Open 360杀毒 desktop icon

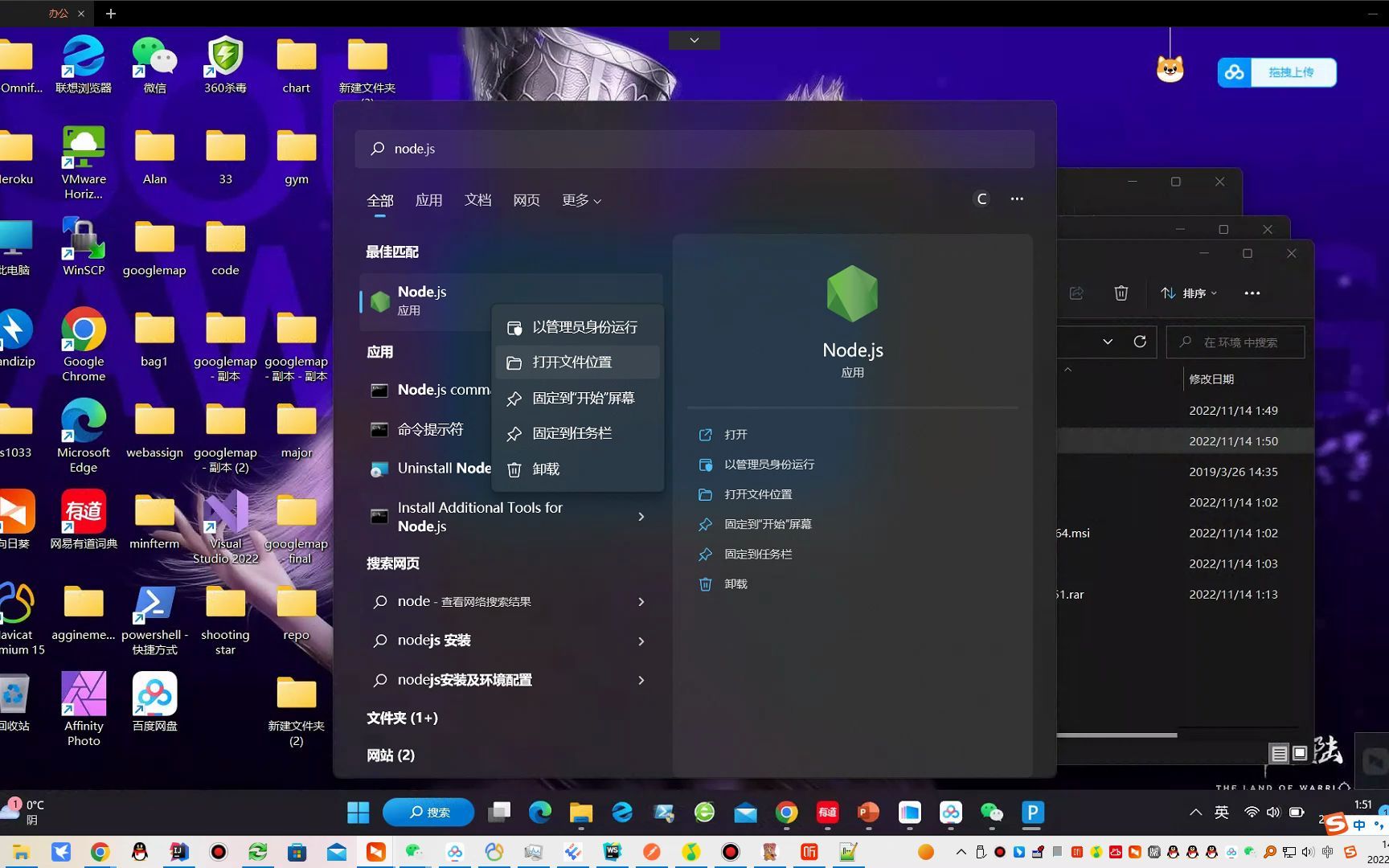point(225,64)
